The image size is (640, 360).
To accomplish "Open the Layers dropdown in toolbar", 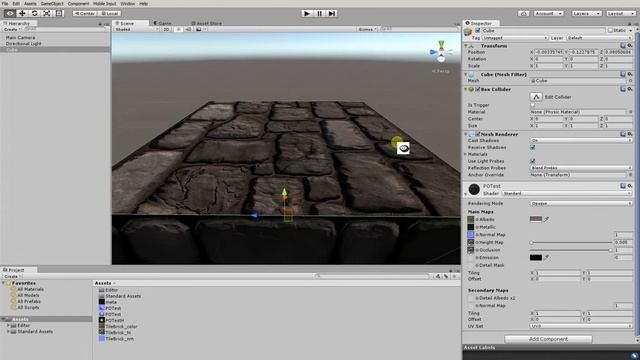I will 586,13.
